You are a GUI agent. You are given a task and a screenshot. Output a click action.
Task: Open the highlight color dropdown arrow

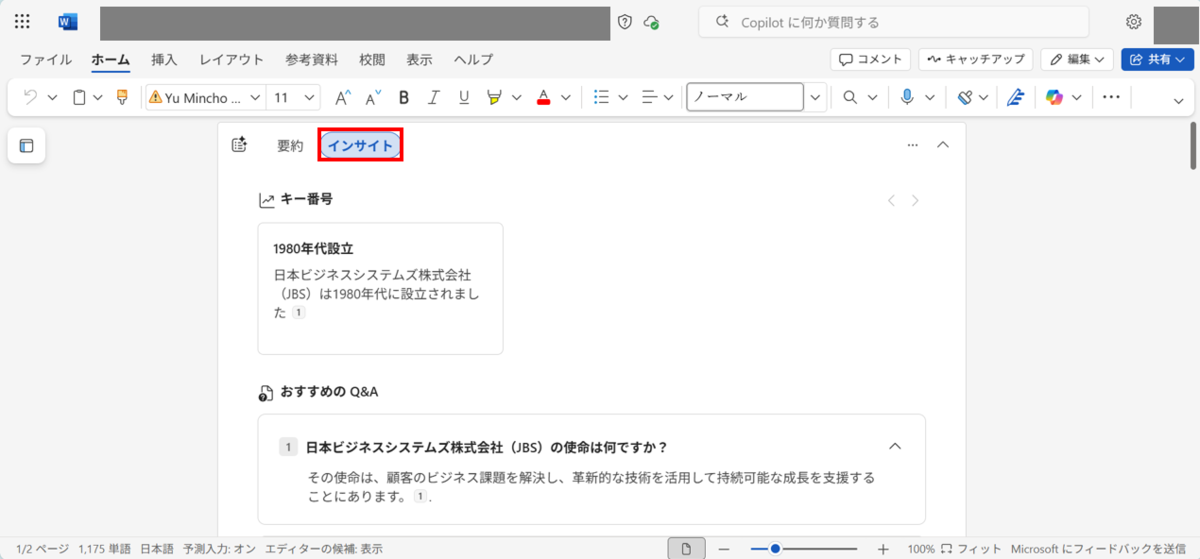tap(516, 97)
